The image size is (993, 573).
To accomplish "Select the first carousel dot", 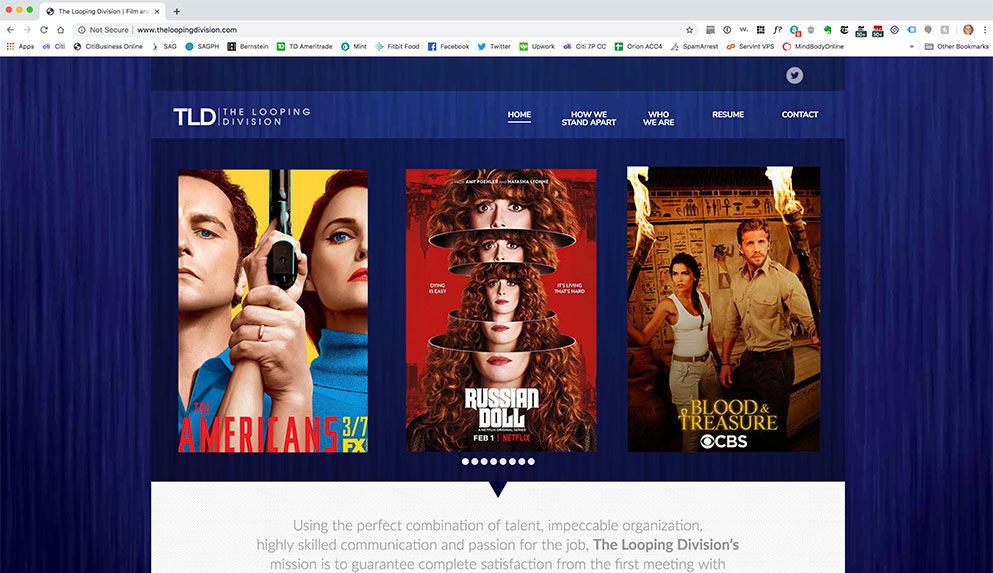I will 465,462.
